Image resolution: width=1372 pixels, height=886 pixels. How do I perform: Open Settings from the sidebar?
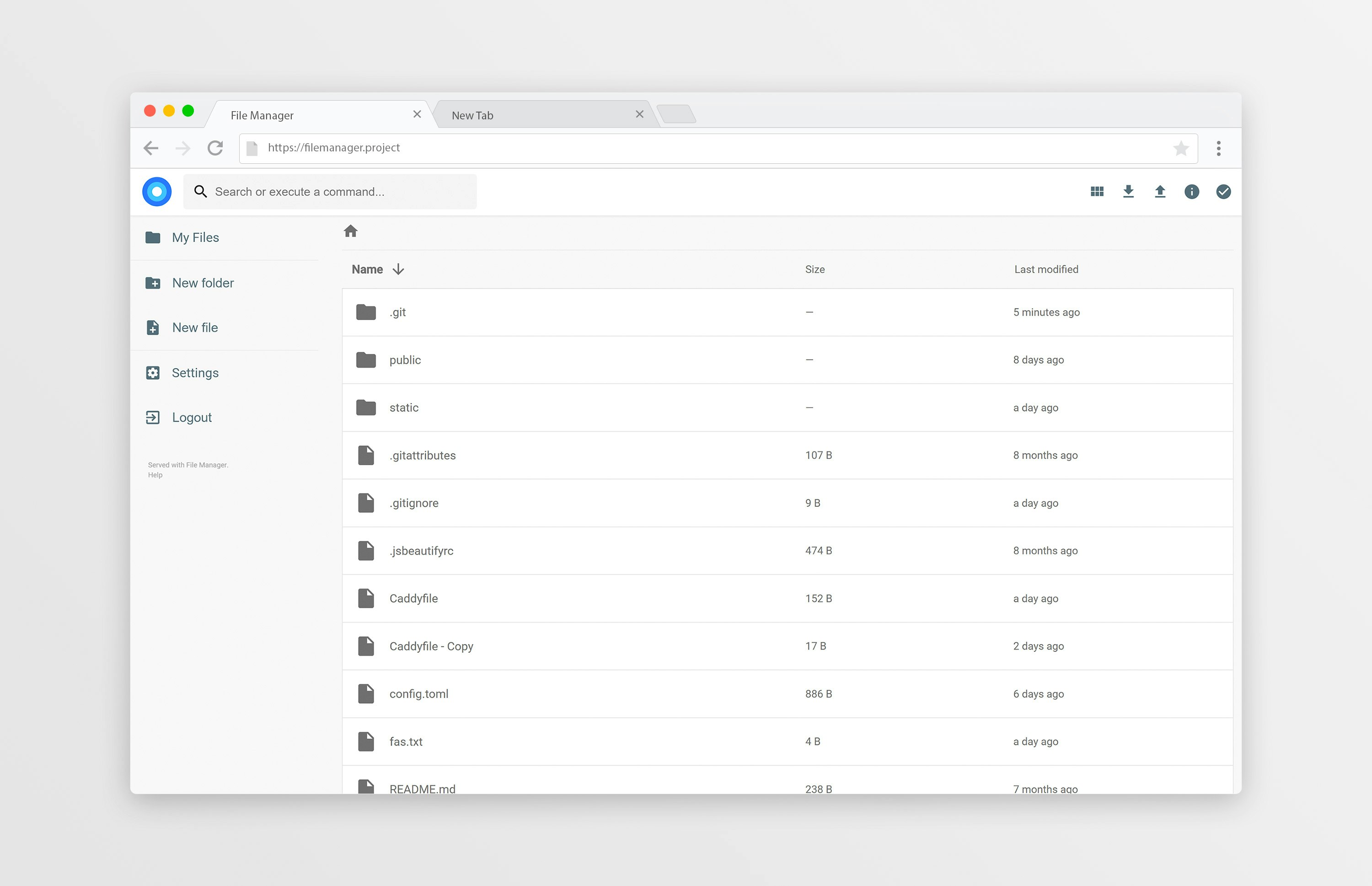pos(195,372)
